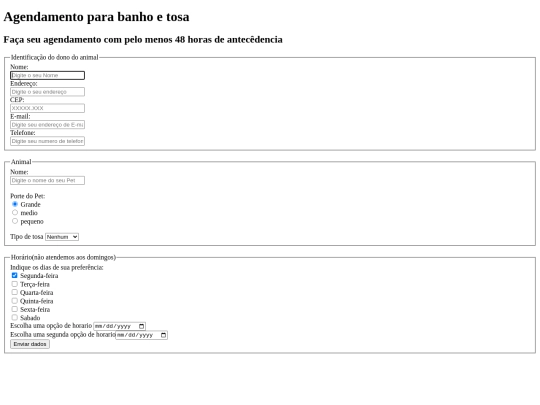This screenshot has height=405, width=540.
Task: Click 'Indique os dias de sua preferência:' text
Action: (57, 268)
